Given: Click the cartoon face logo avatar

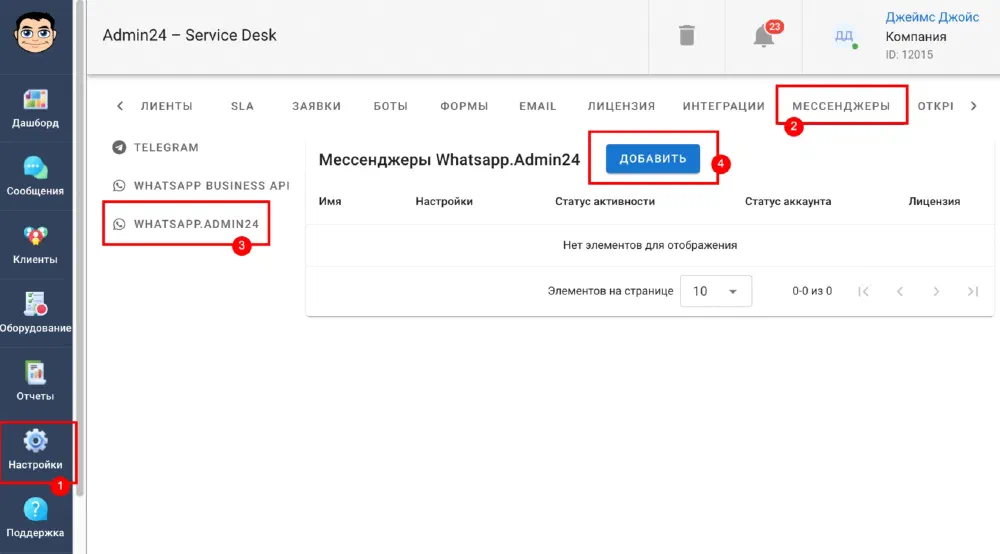Looking at the screenshot, I should tap(35, 32).
